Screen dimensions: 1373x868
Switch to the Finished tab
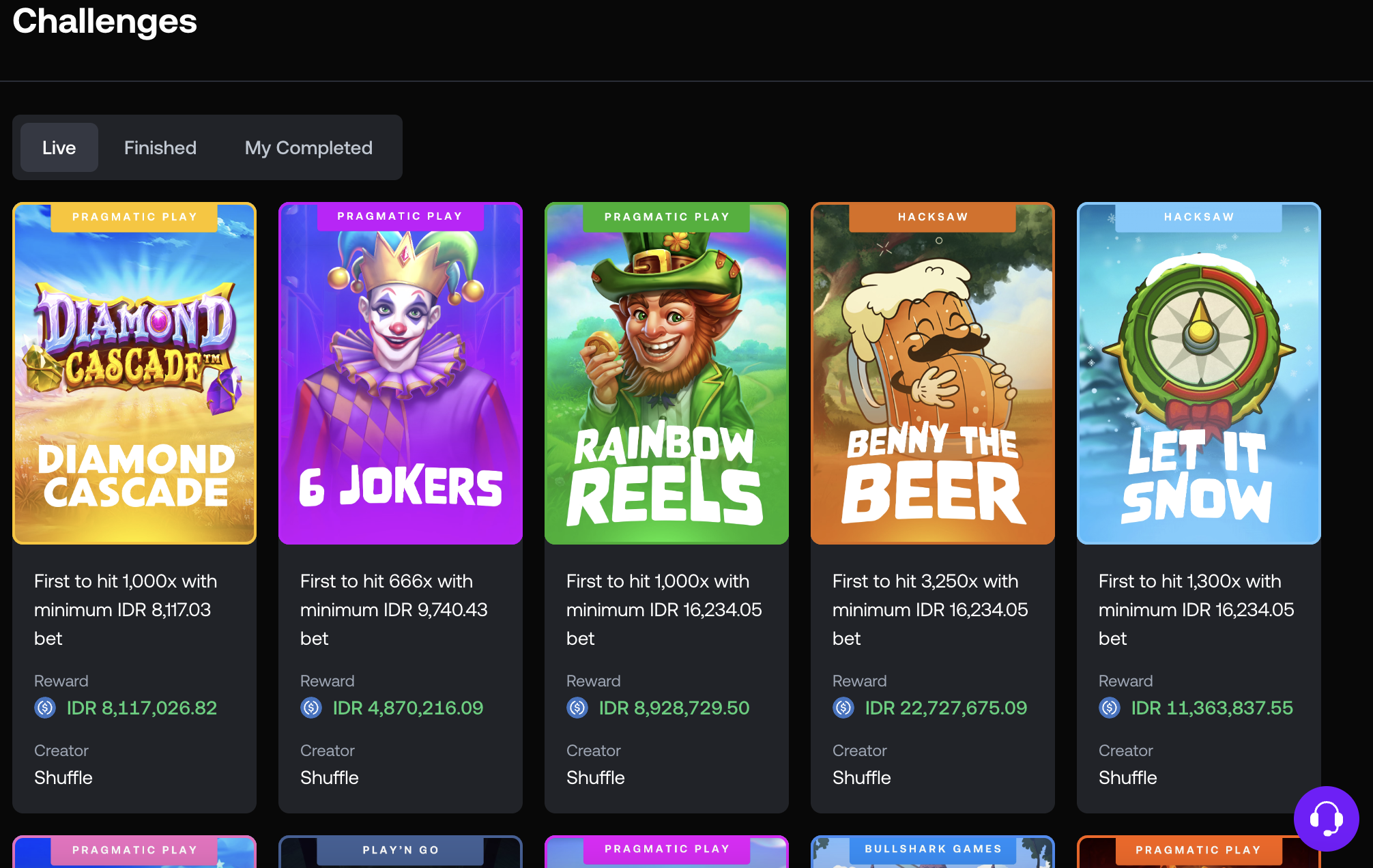[x=160, y=147]
